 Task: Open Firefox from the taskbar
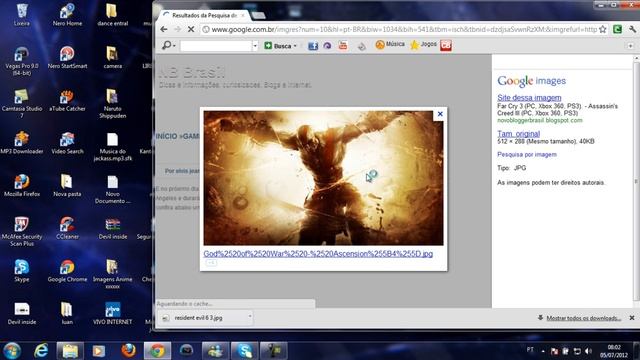click(128, 351)
